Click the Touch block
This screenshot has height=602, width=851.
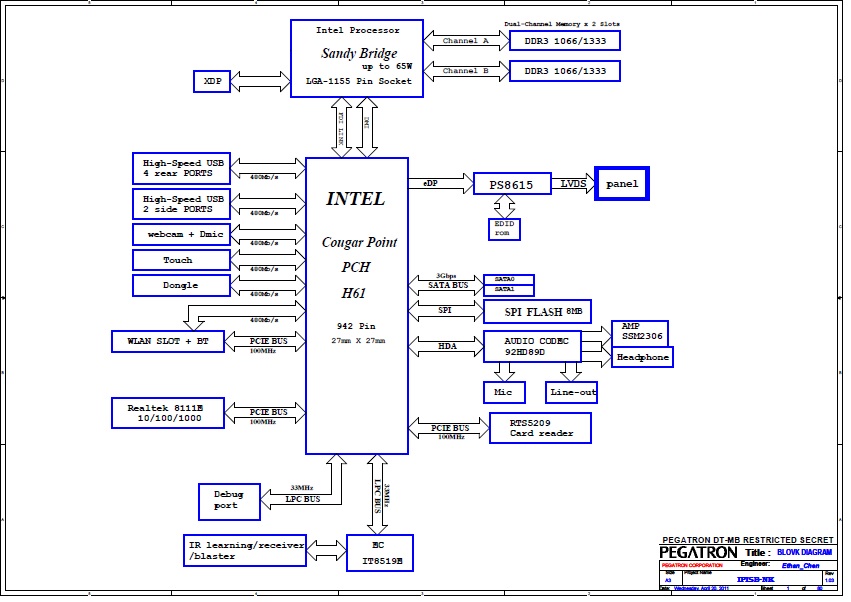click(x=182, y=260)
